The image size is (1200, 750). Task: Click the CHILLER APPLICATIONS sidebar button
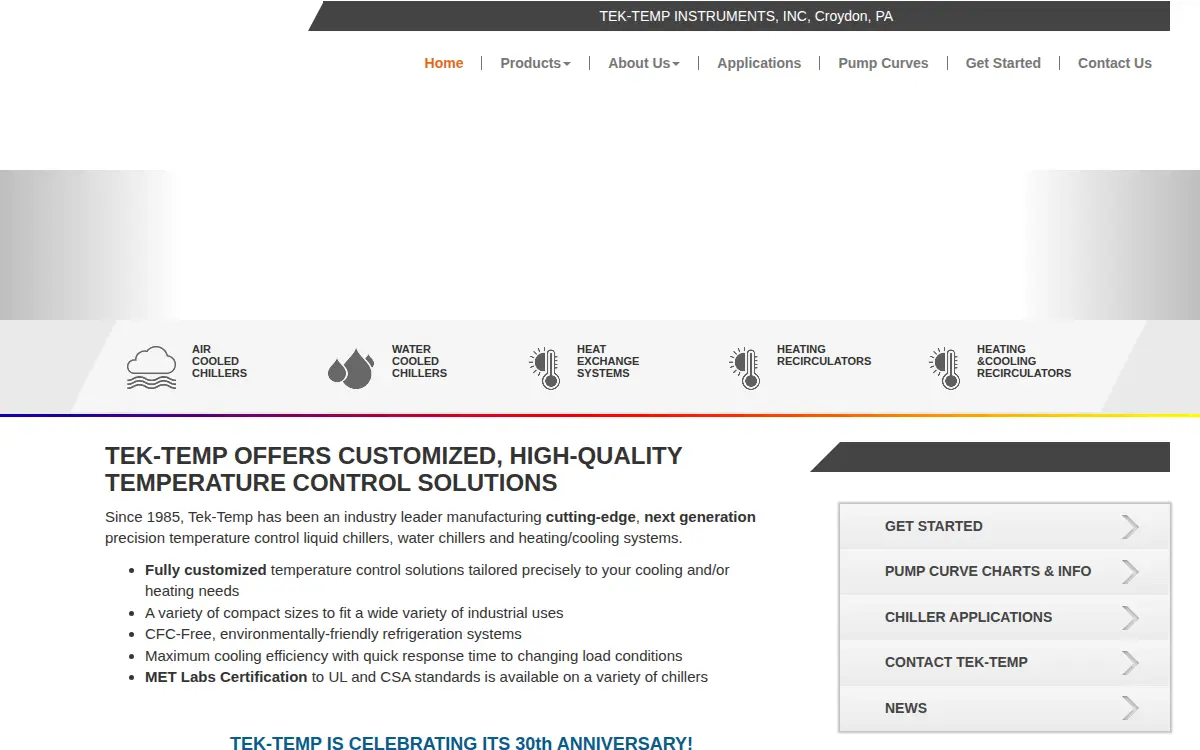(x=1004, y=617)
